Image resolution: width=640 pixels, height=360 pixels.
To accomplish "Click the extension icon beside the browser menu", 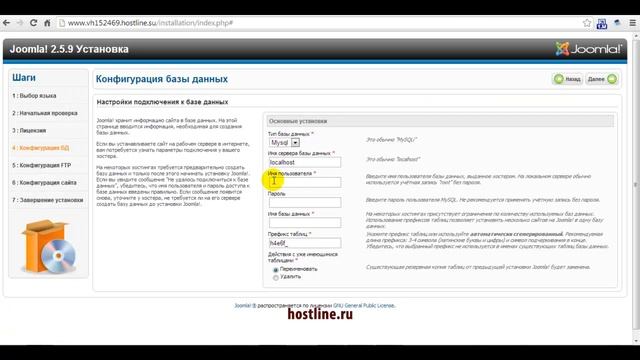I will coord(617,23).
